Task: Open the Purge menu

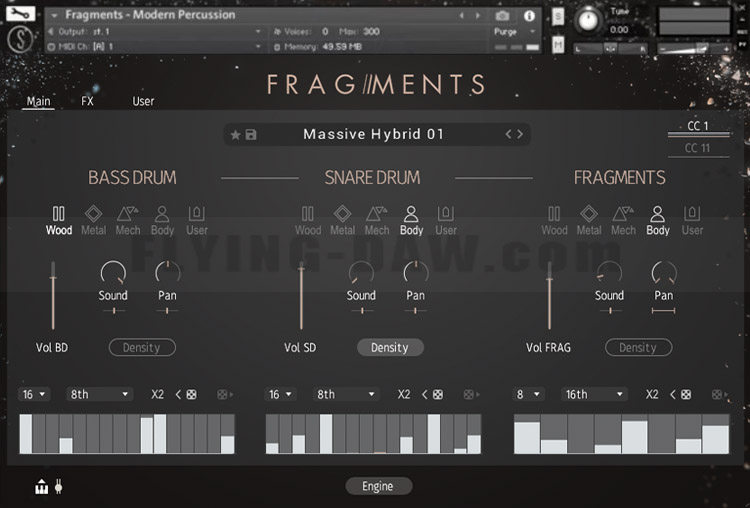Action: coord(514,32)
